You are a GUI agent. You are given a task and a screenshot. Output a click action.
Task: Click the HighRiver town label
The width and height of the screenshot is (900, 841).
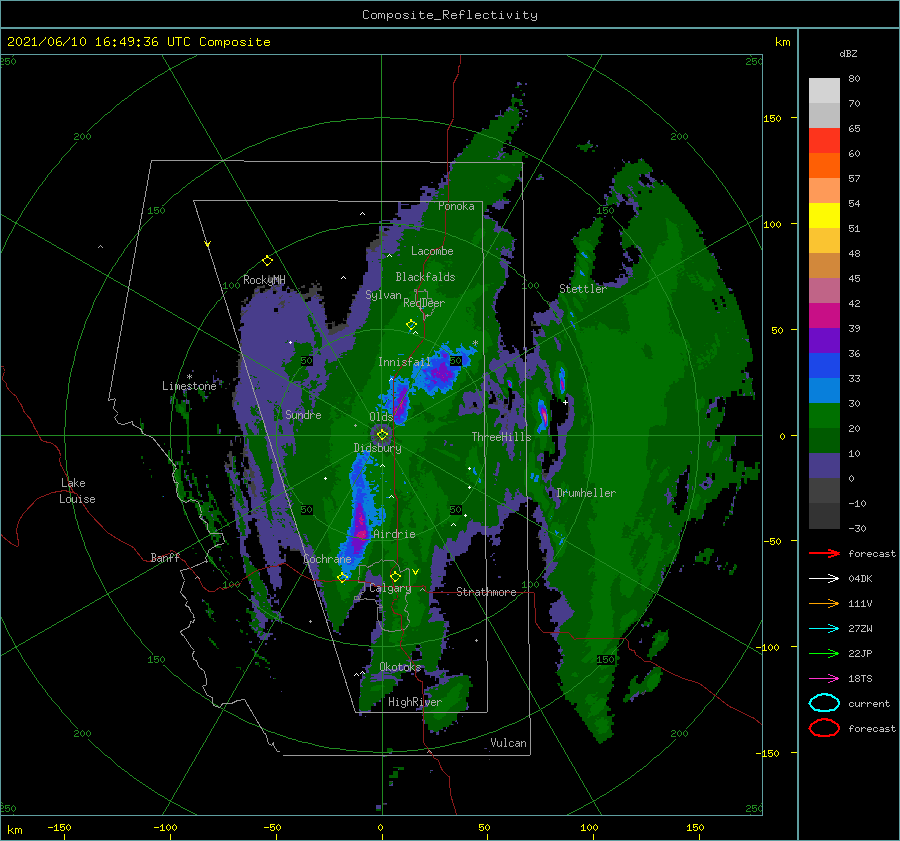pyautogui.click(x=415, y=702)
